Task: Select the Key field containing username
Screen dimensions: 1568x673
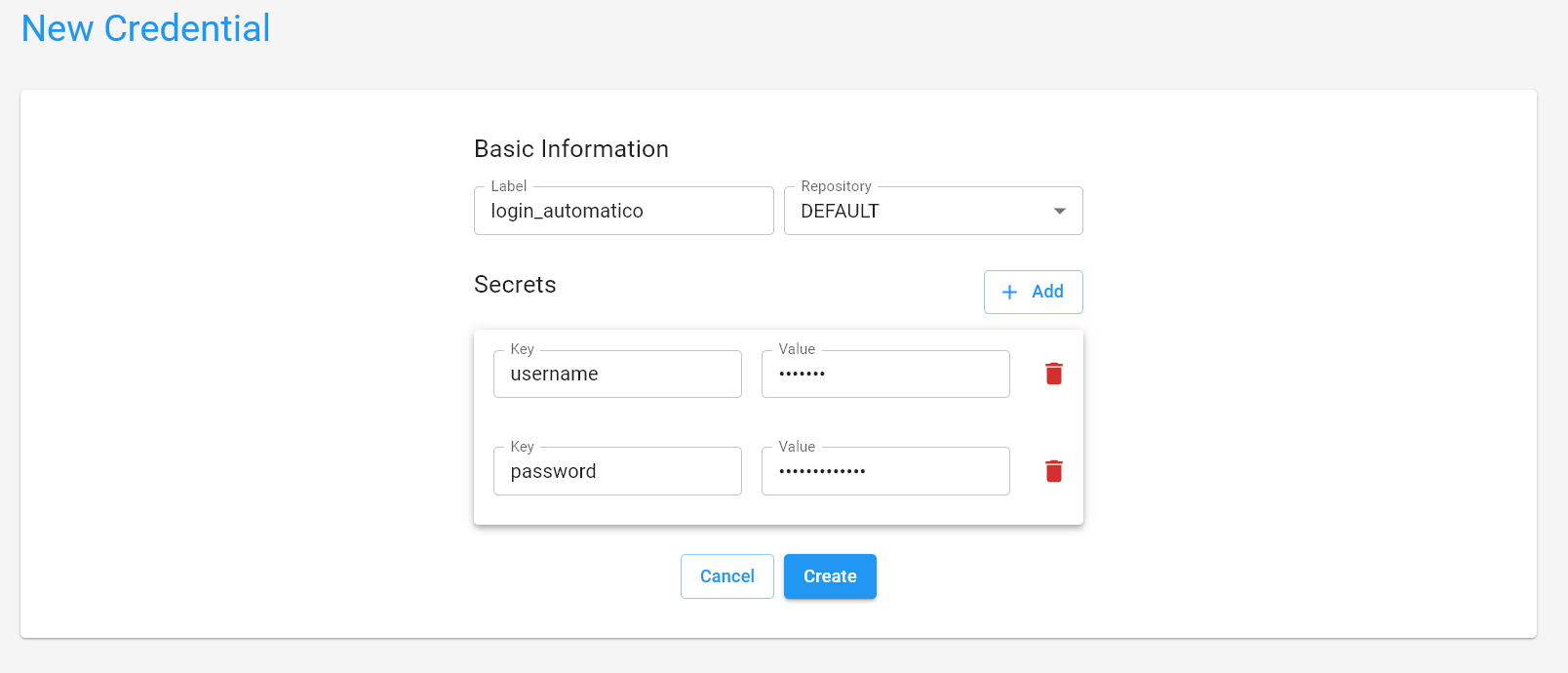Action: coord(617,374)
